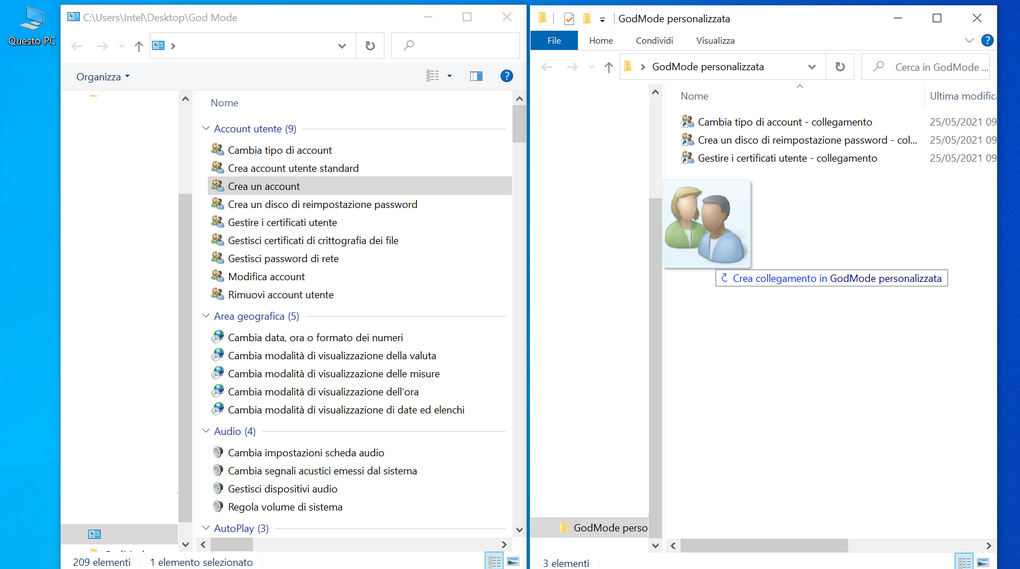Switch to details view in God Mode status bar
The image size is (1020, 569).
pyautogui.click(x=494, y=561)
